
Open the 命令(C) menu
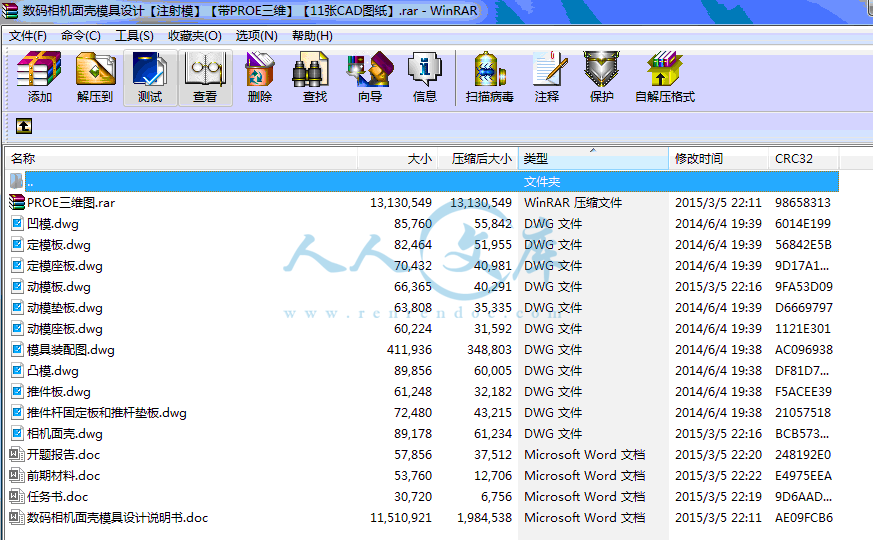tap(81, 36)
